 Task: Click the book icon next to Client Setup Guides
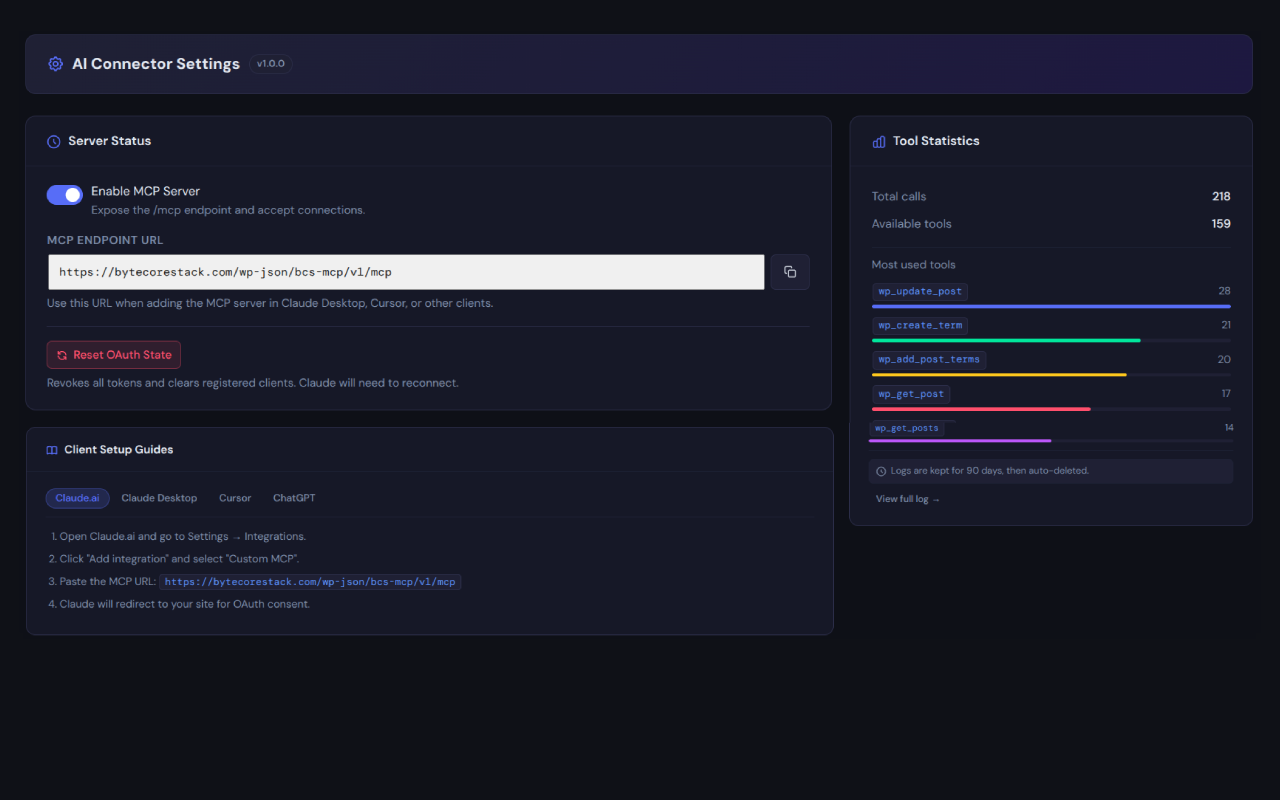52,450
